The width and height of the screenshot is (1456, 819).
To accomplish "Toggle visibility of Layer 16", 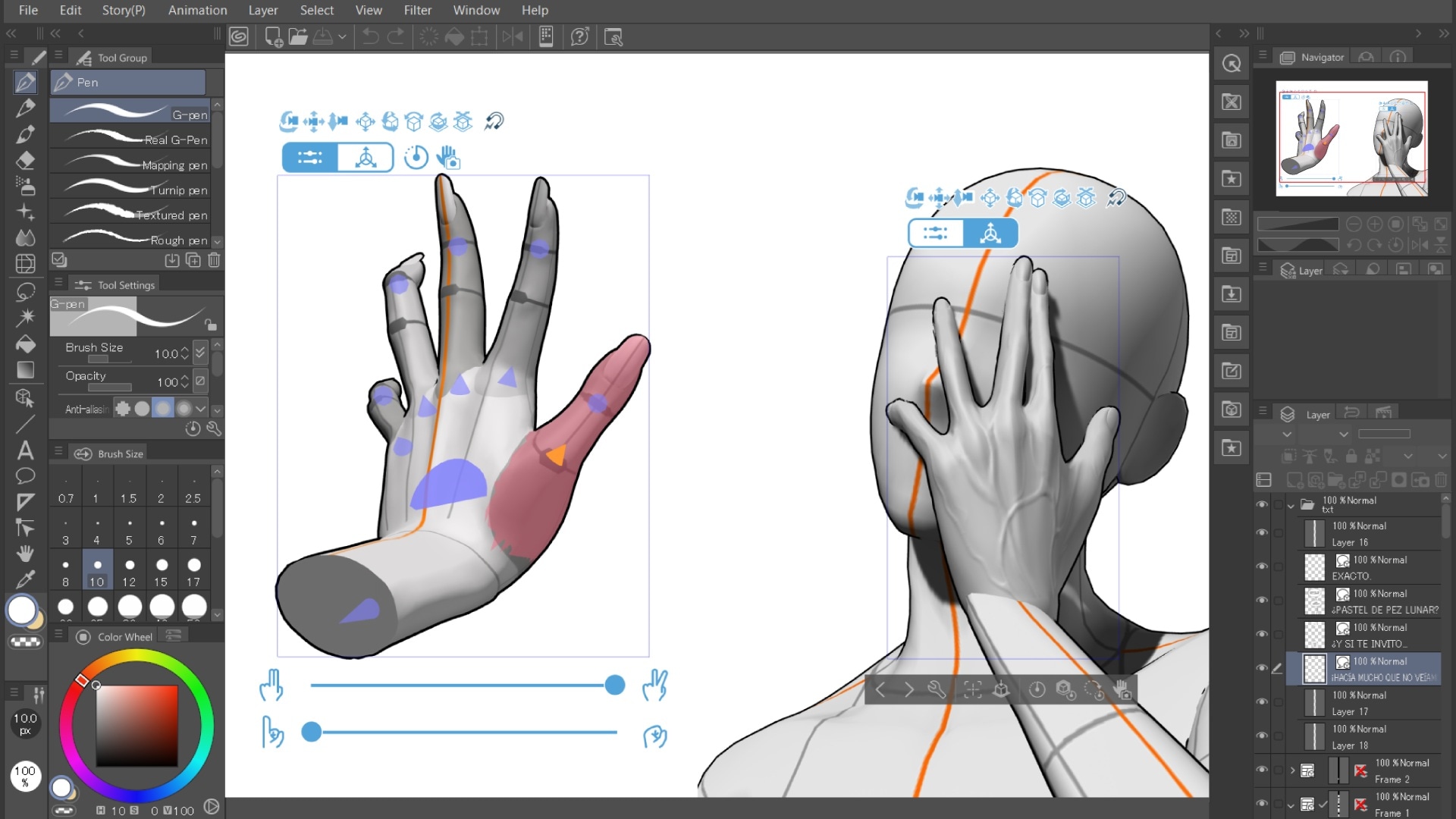I will coord(1262,532).
